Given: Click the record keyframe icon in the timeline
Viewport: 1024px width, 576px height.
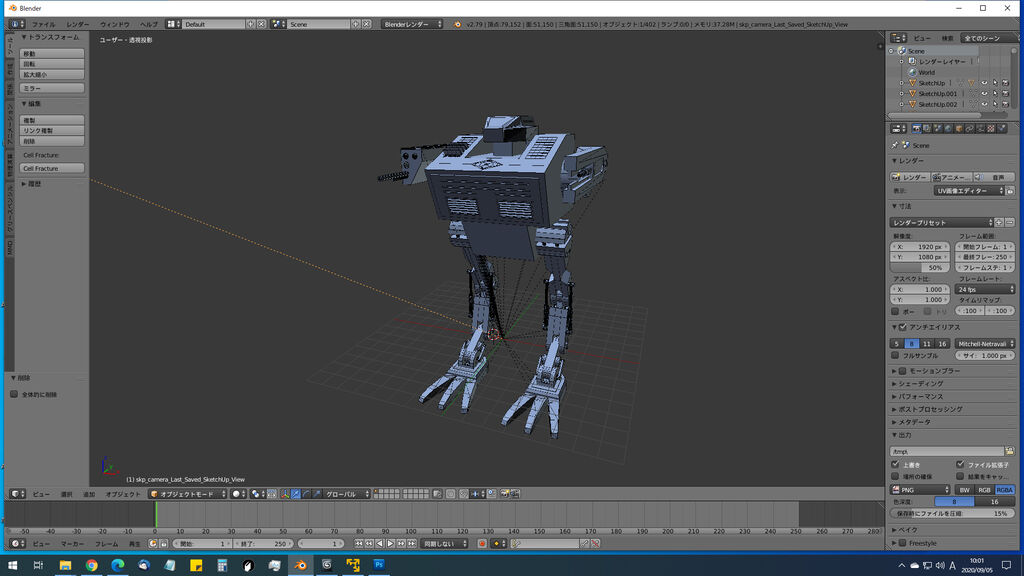Looking at the screenshot, I should [x=482, y=543].
